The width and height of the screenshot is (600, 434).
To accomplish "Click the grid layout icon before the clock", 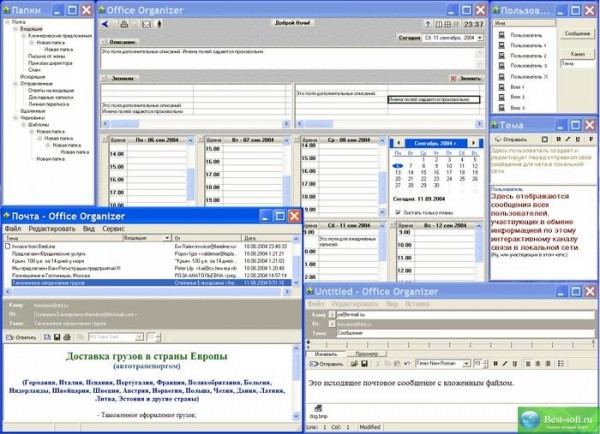I will click(447, 24).
